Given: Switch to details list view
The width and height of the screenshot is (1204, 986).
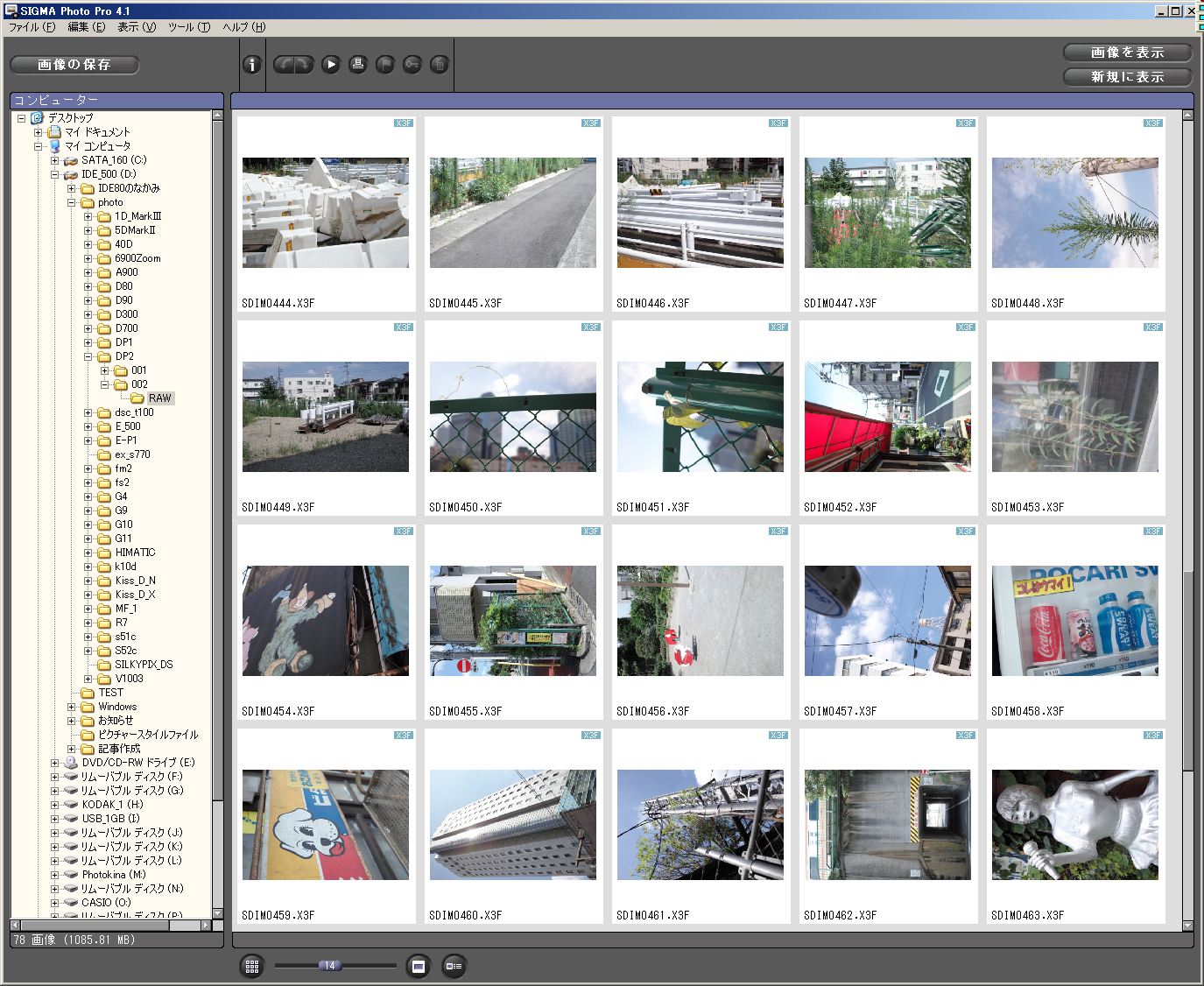Looking at the screenshot, I should click(454, 966).
